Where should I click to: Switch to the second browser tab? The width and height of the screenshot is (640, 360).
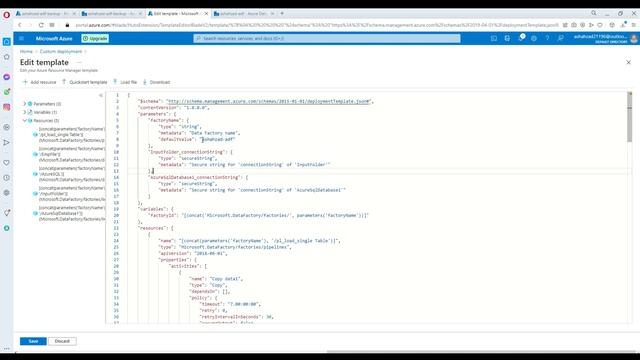tap(111, 13)
